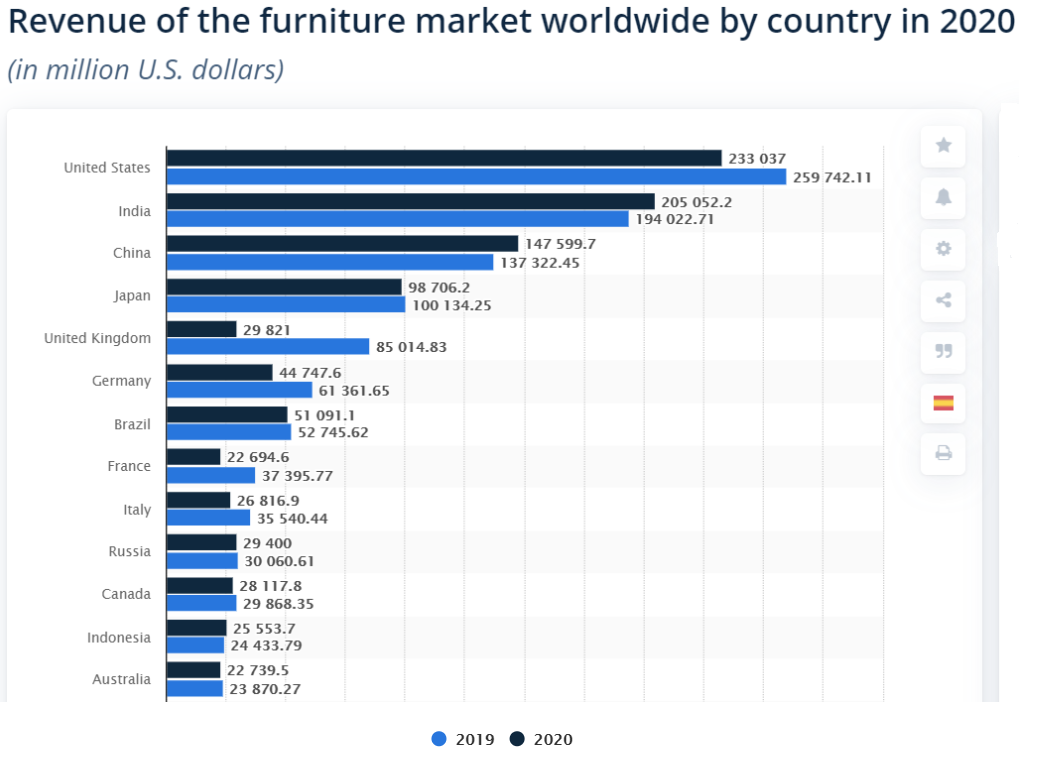
Task: Click the Spanish flag language icon
Action: (943, 403)
